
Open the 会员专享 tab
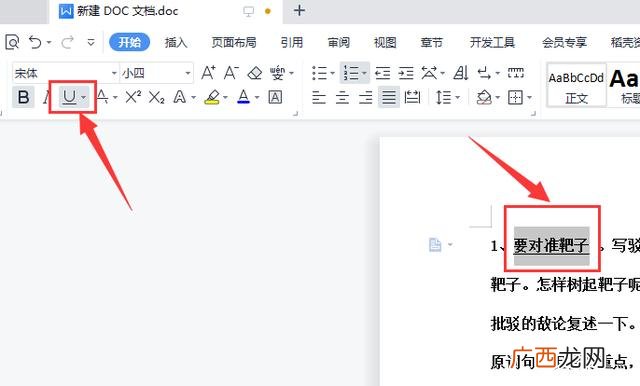[x=564, y=42]
